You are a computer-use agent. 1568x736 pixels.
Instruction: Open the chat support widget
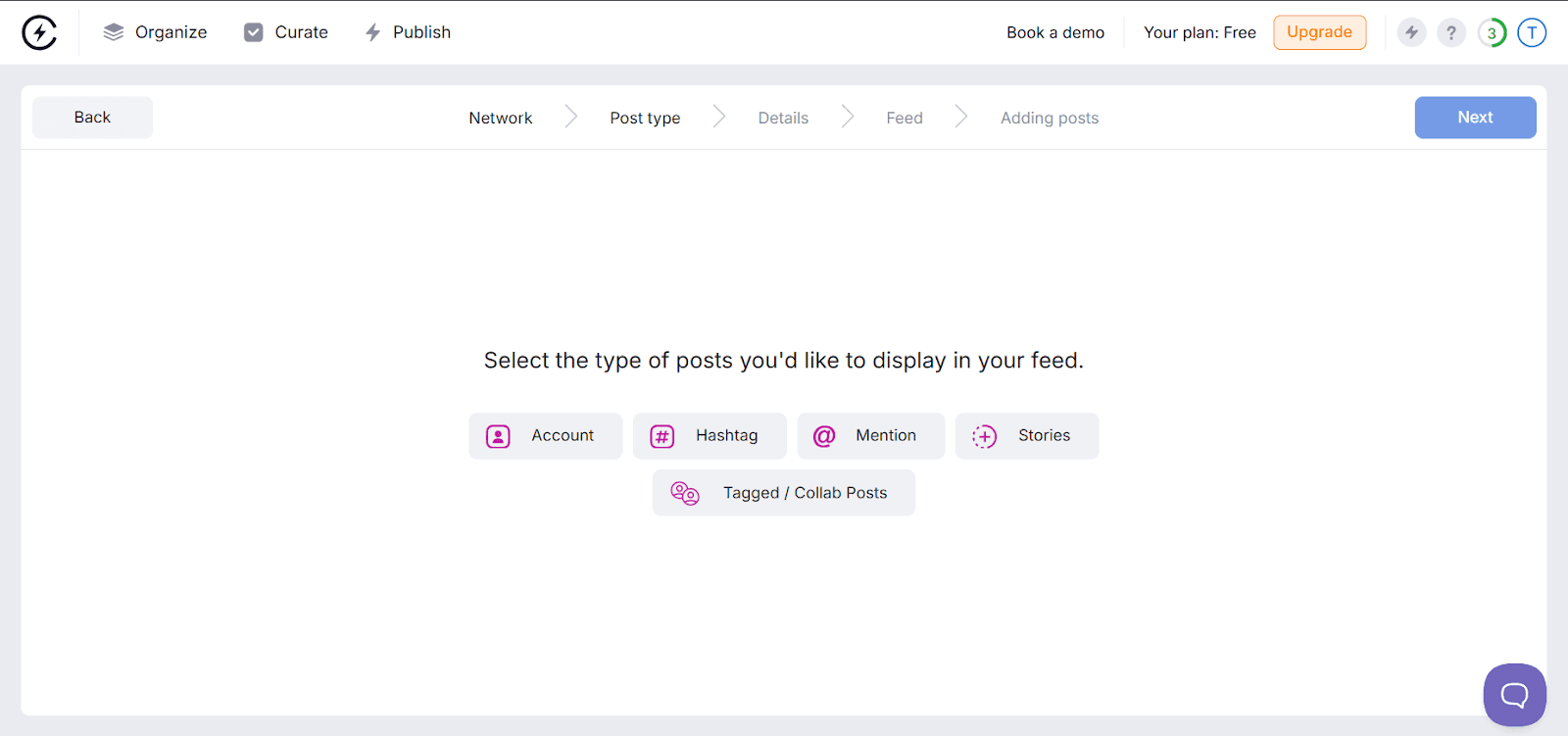(1514, 695)
